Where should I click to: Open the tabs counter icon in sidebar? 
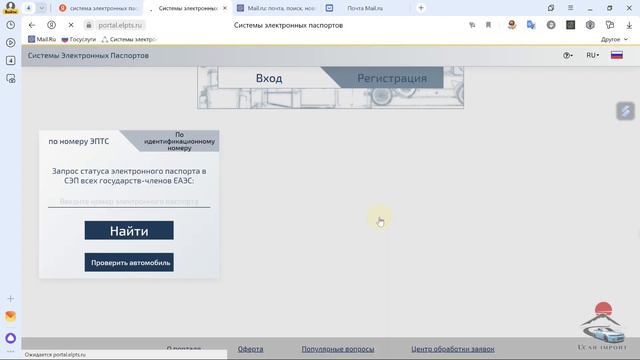[11, 60]
